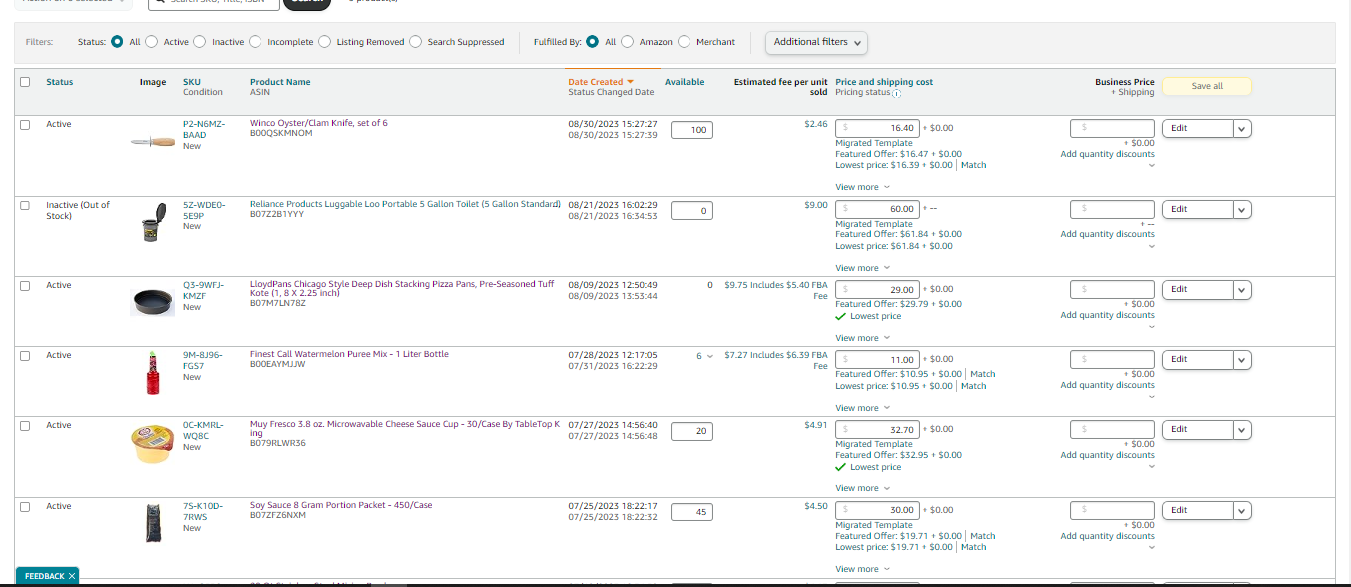Open Soy Sauce packet thumbnail

(153, 523)
